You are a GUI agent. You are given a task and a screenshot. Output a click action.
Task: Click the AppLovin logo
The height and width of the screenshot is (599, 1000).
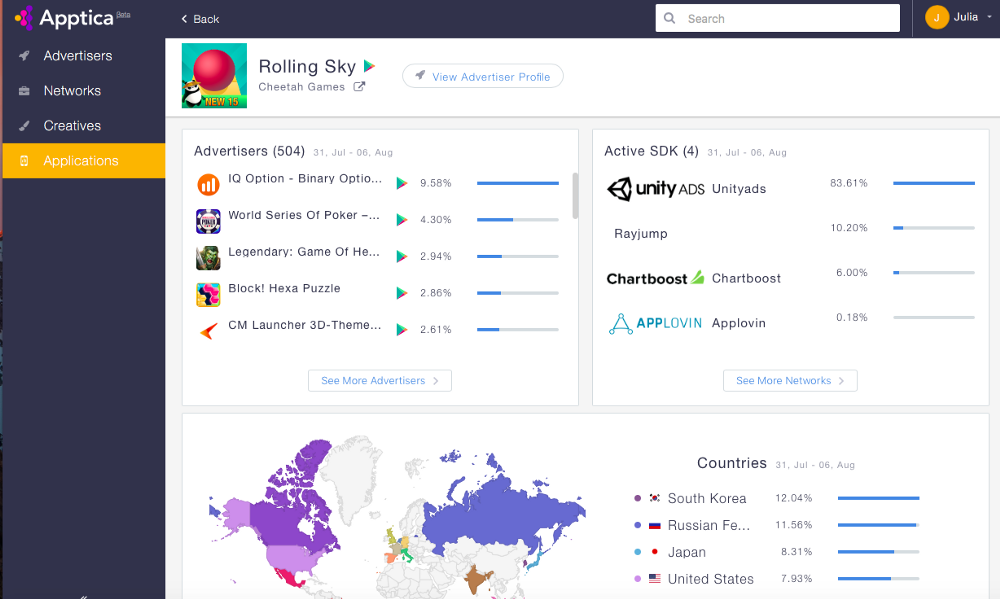(655, 323)
